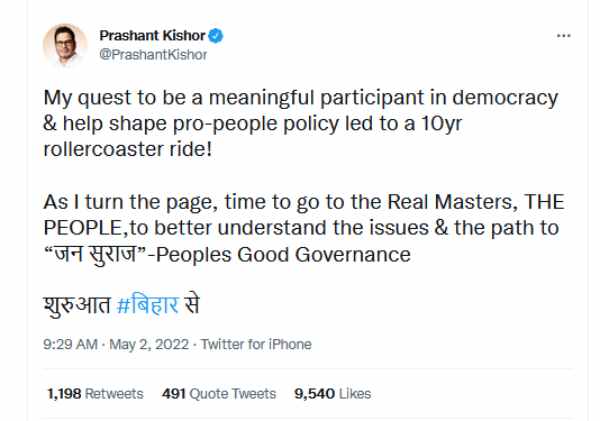Viewport: 600px width, 421px height.
Task: Open the three-dot more options menu
Action: pos(563,35)
